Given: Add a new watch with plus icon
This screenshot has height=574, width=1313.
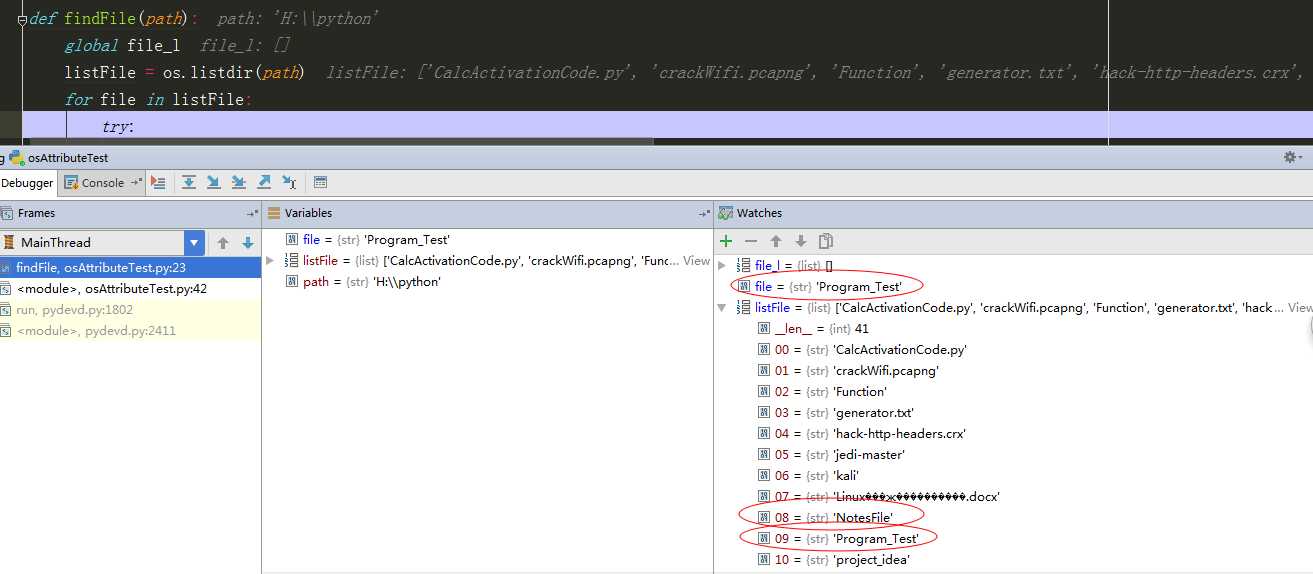Looking at the screenshot, I should (726, 241).
